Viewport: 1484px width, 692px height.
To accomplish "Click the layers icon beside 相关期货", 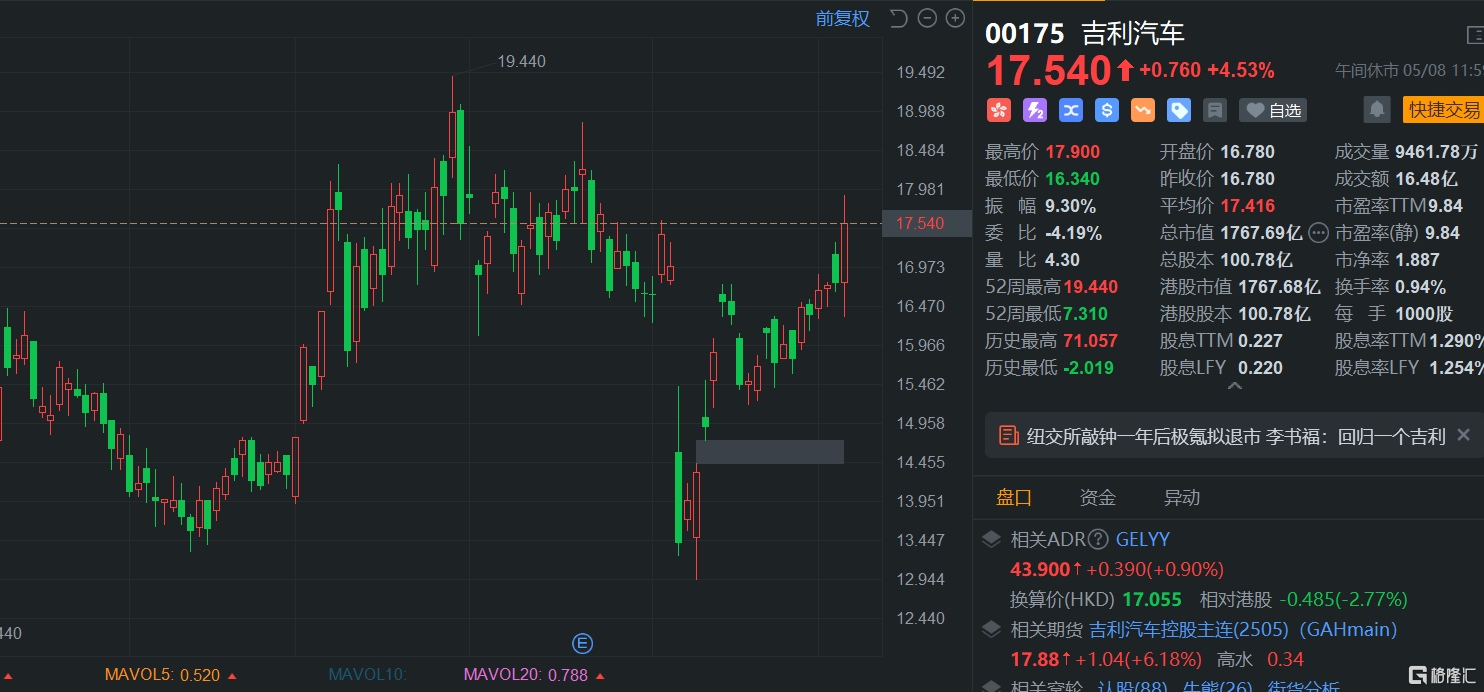I will pyautogui.click(x=991, y=630).
